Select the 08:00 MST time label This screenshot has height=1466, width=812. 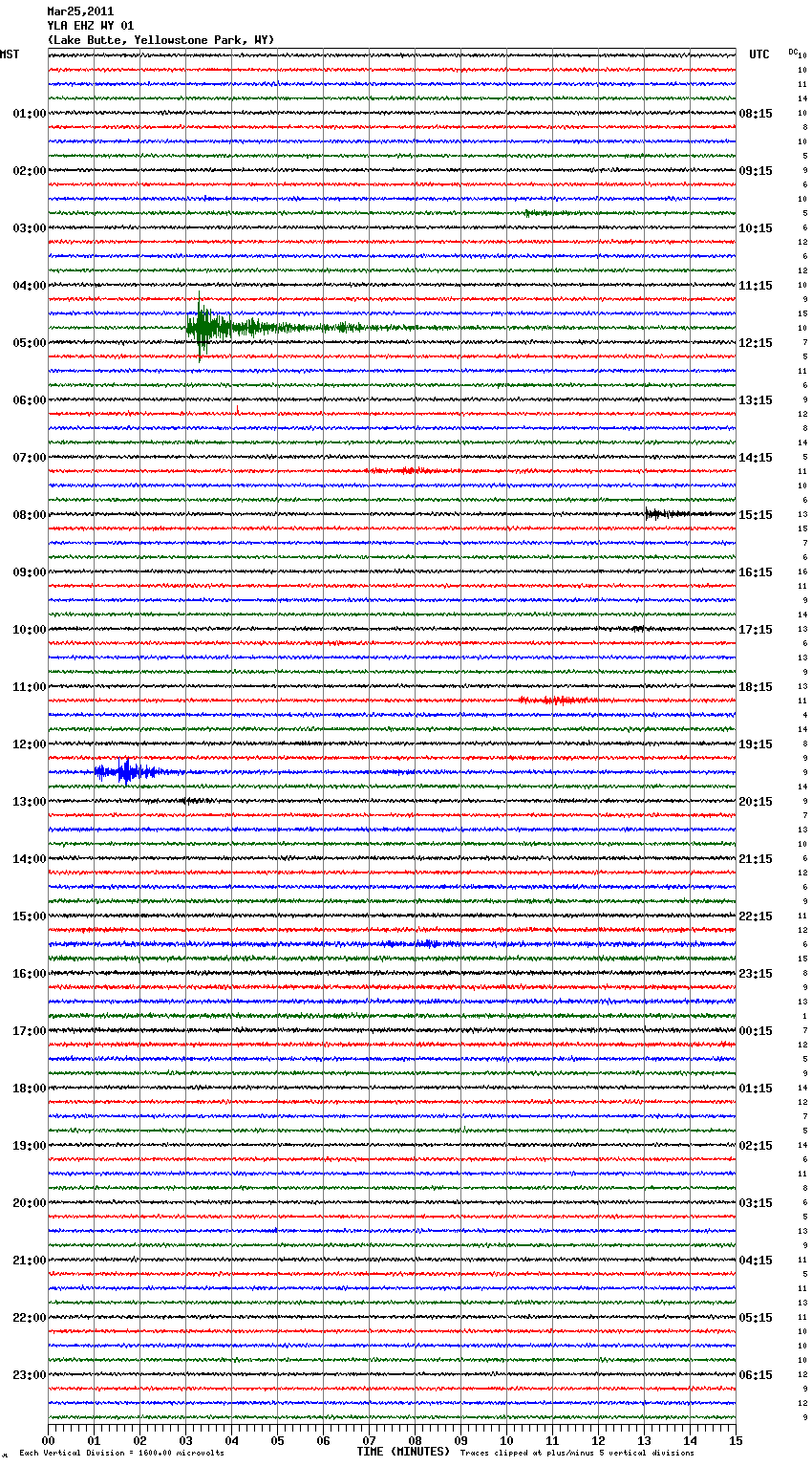click(x=30, y=515)
